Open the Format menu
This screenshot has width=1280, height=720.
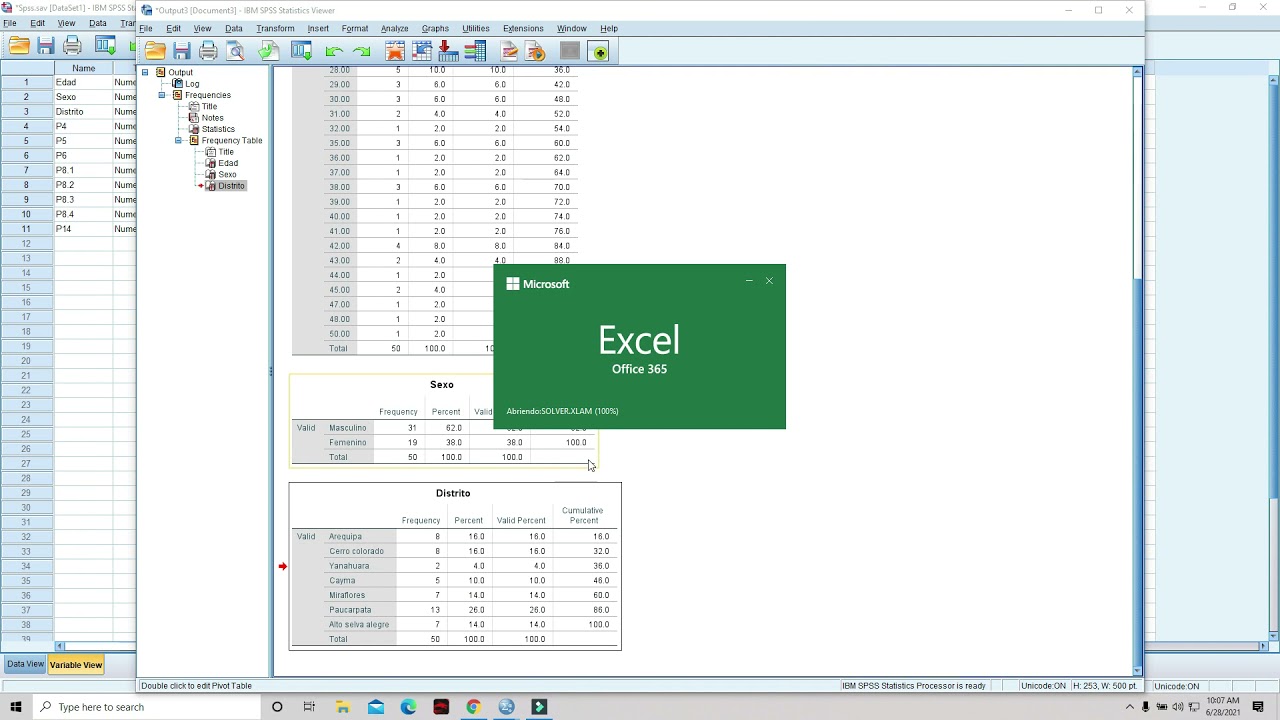355,28
